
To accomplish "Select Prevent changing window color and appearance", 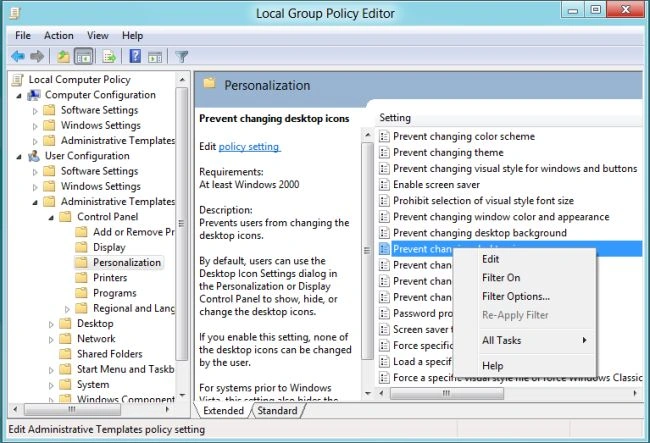I will click(x=501, y=217).
